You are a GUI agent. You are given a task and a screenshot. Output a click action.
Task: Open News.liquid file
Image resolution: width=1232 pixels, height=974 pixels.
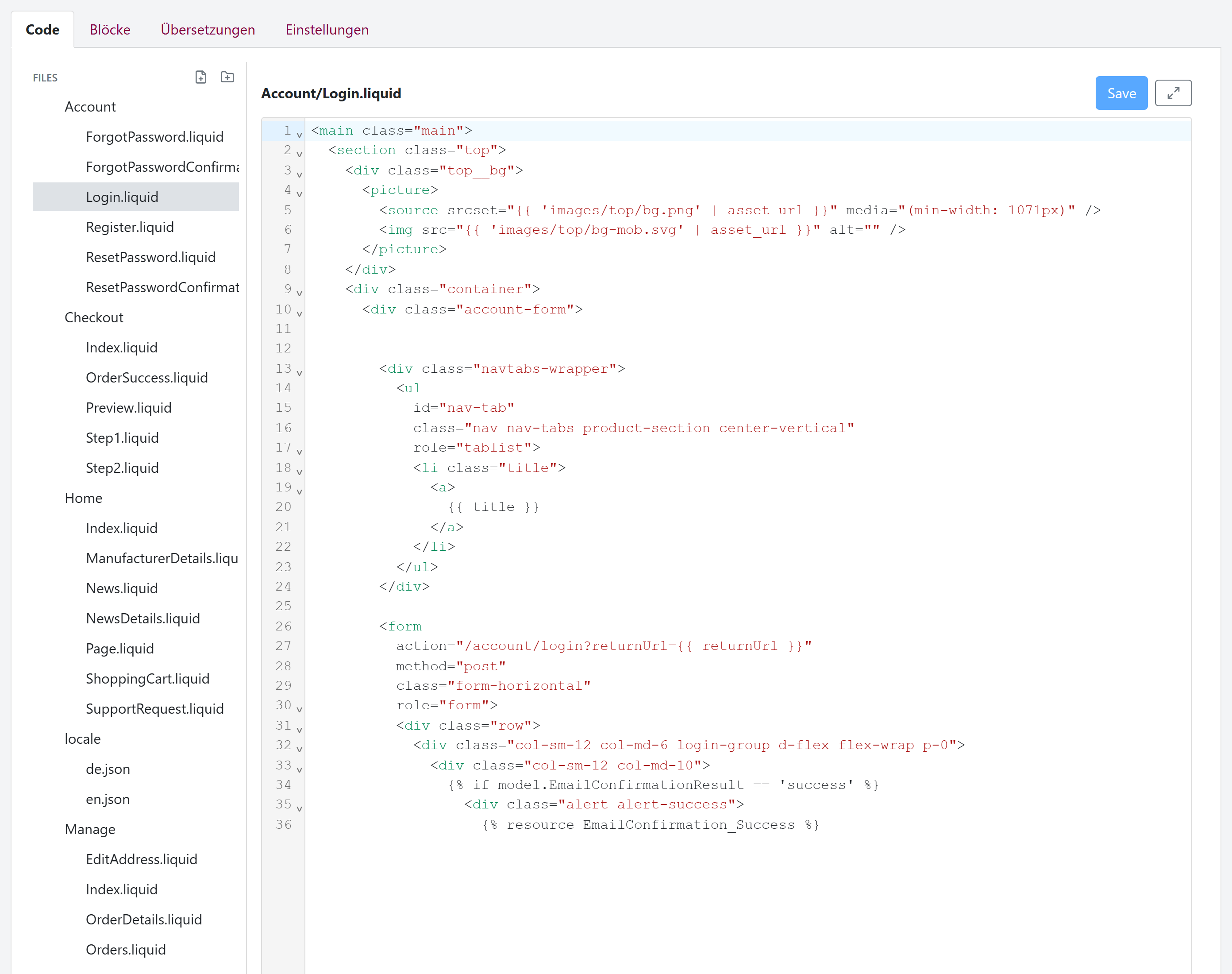point(121,588)
